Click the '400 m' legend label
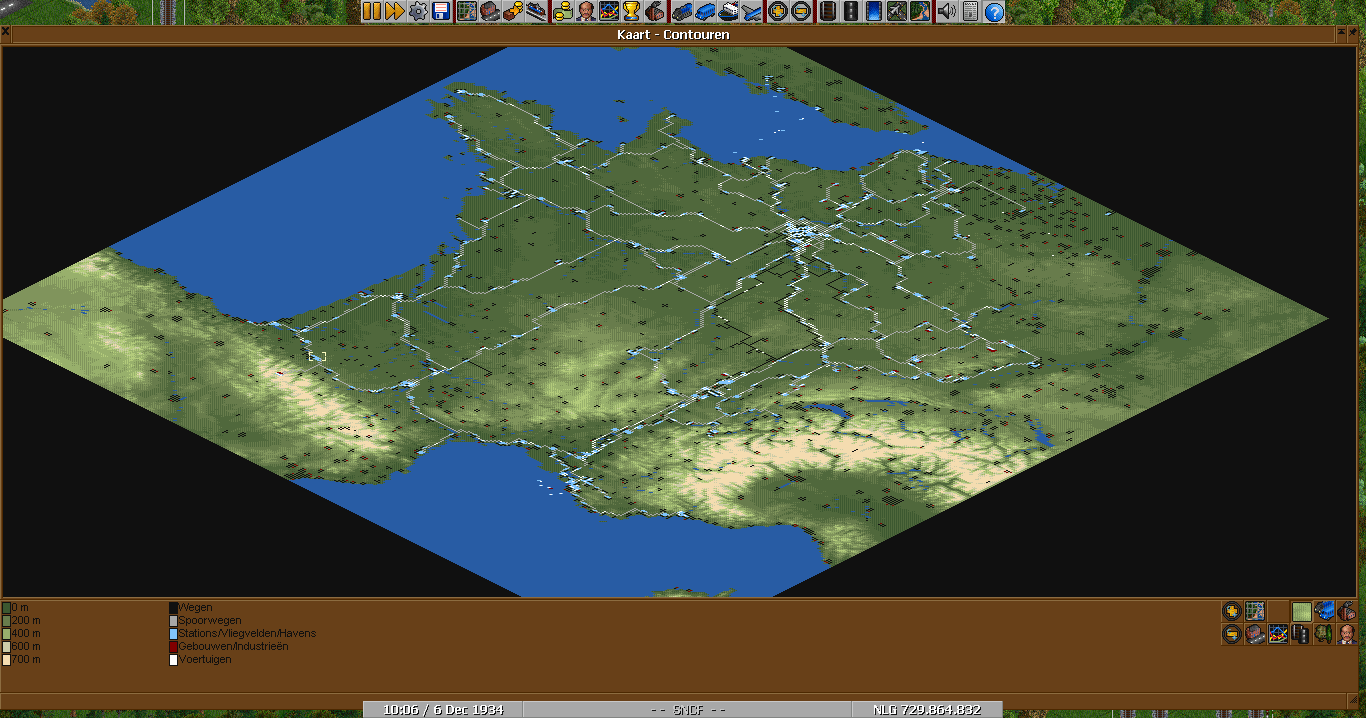This screenshot has width=1366, height=718. pyautogui.click(x=26, y=633)
